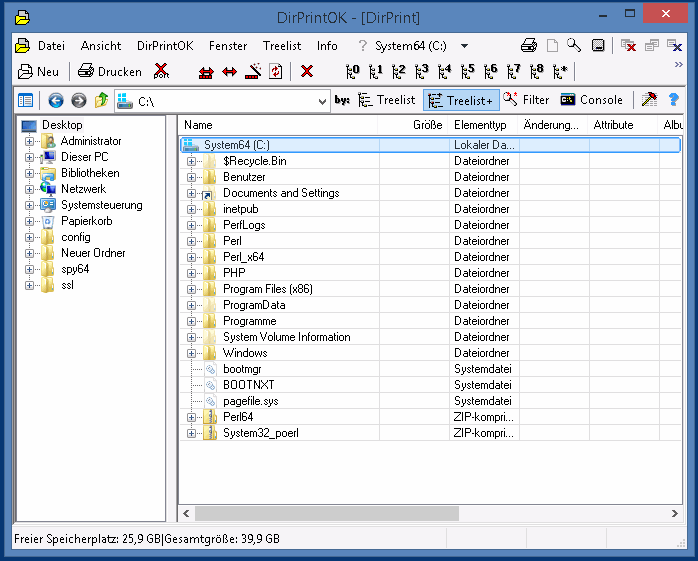Open the Filter option
698x561 pixels.
point(526,100)
